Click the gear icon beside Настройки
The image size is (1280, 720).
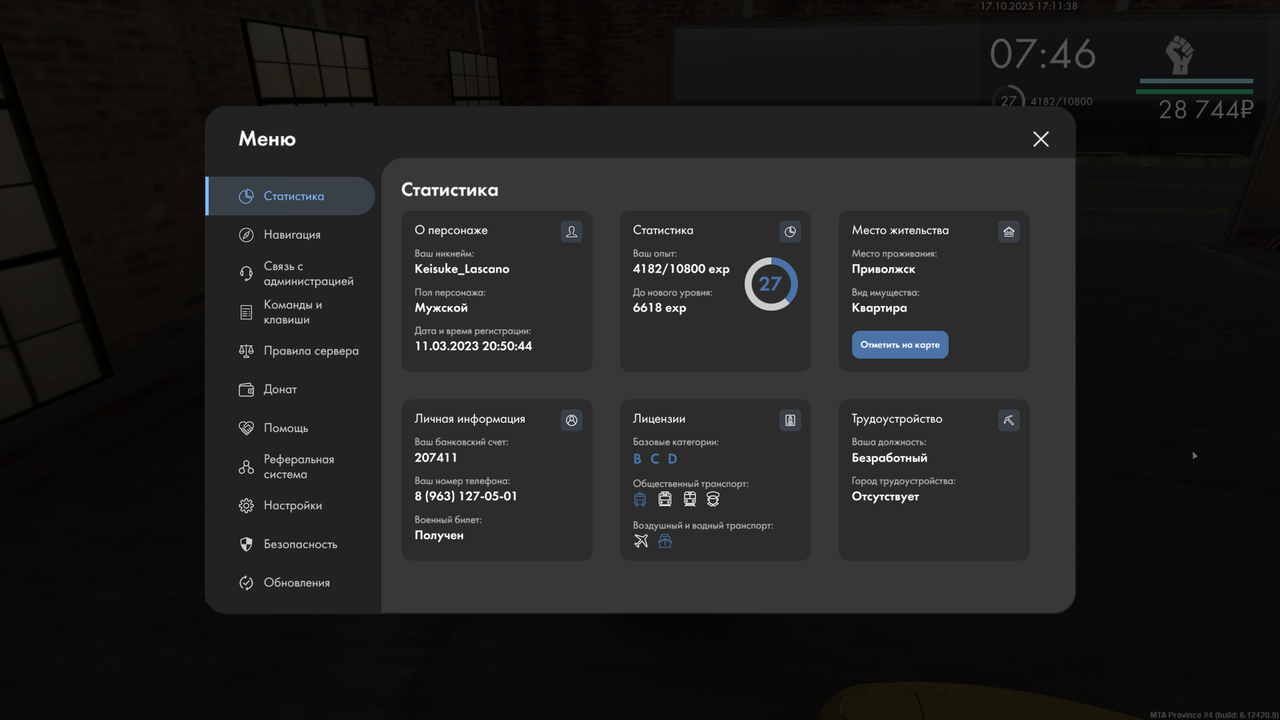(x=246, y=506)
